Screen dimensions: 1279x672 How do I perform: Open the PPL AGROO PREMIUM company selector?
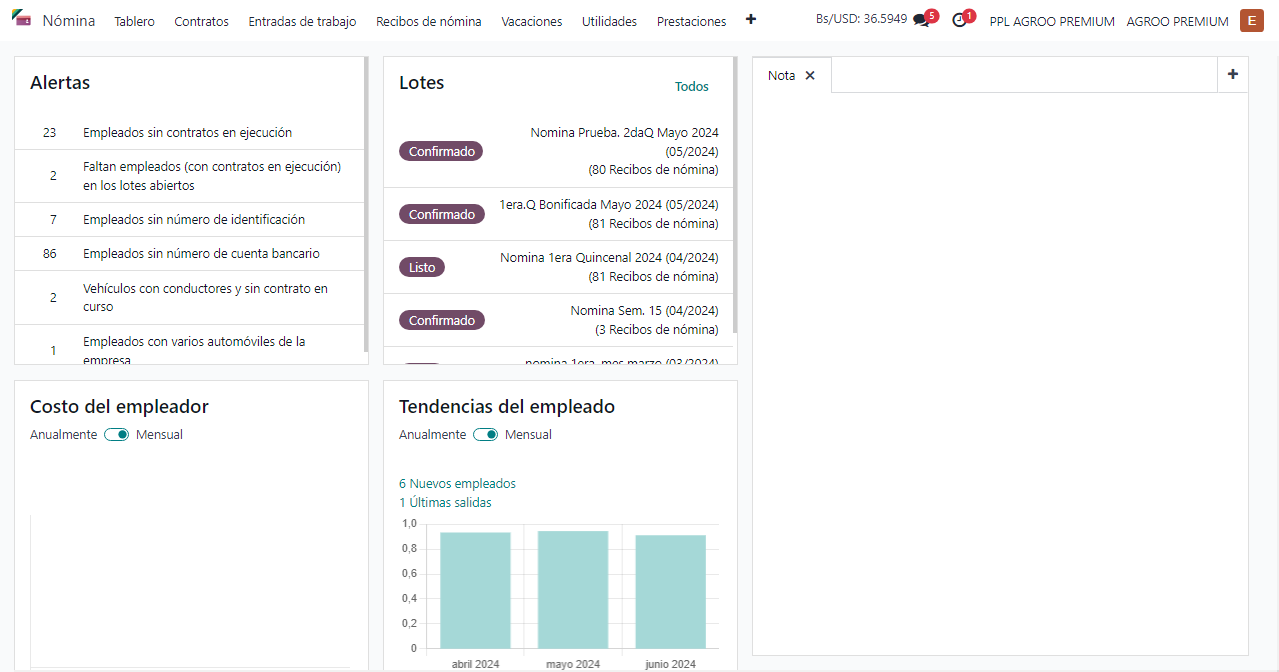[1051, 21]
